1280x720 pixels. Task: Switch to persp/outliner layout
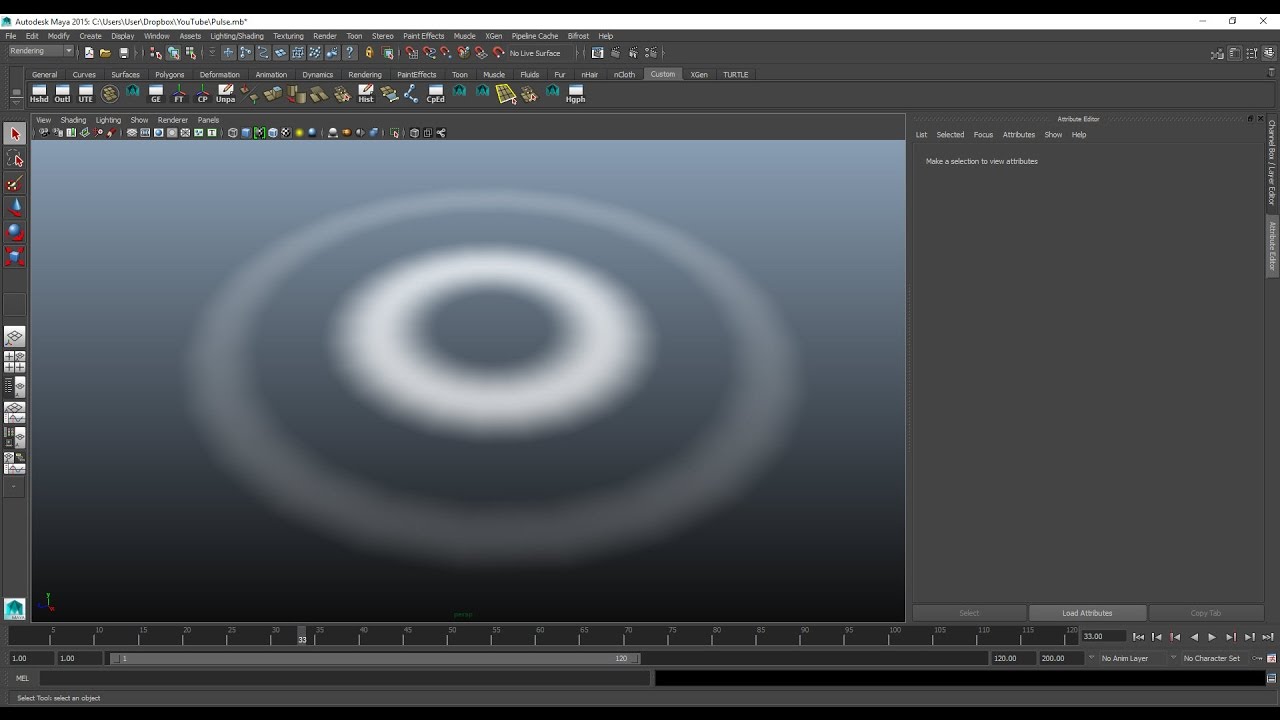tap(15, 387)
